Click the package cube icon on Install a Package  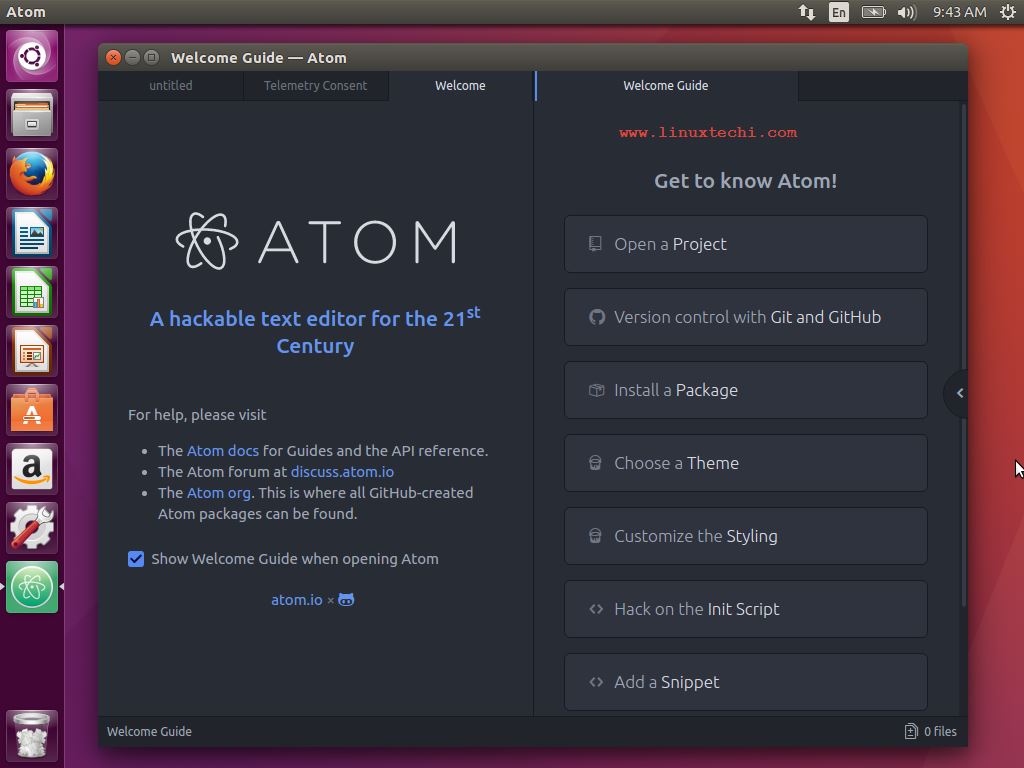tap(596, 390)
